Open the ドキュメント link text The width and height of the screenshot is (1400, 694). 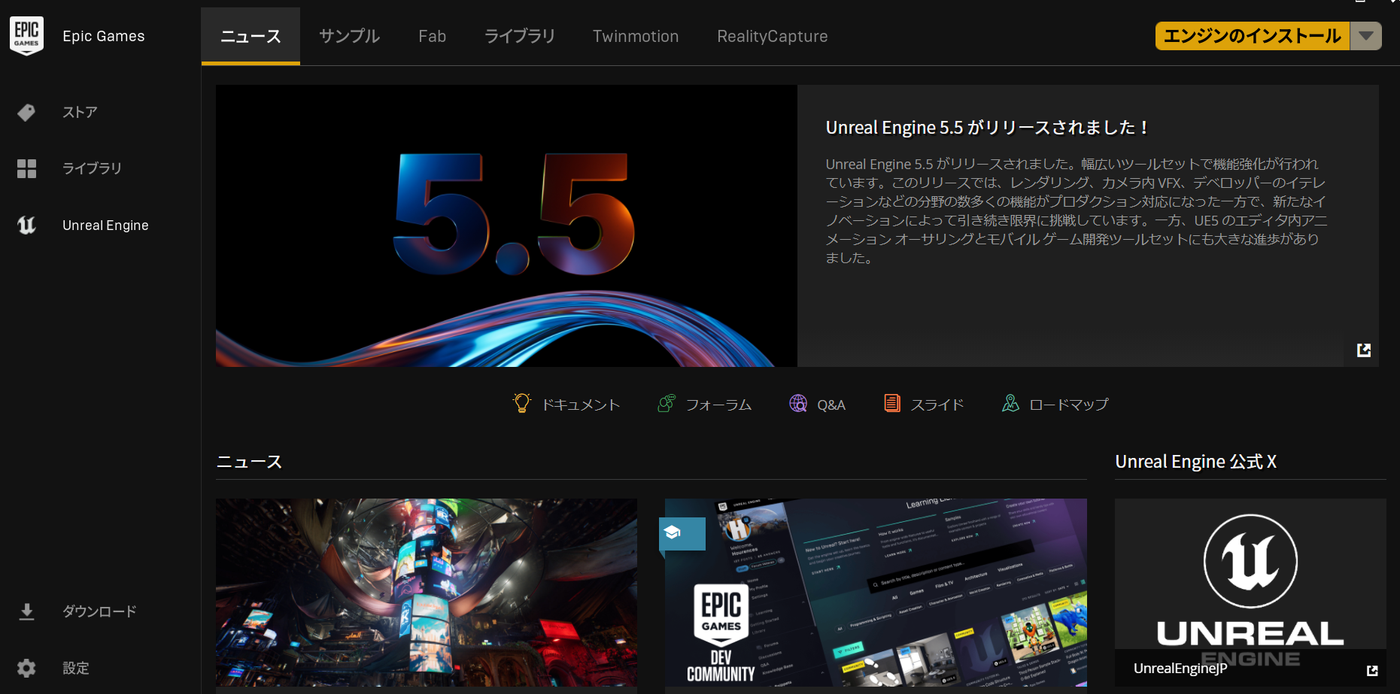580,405
